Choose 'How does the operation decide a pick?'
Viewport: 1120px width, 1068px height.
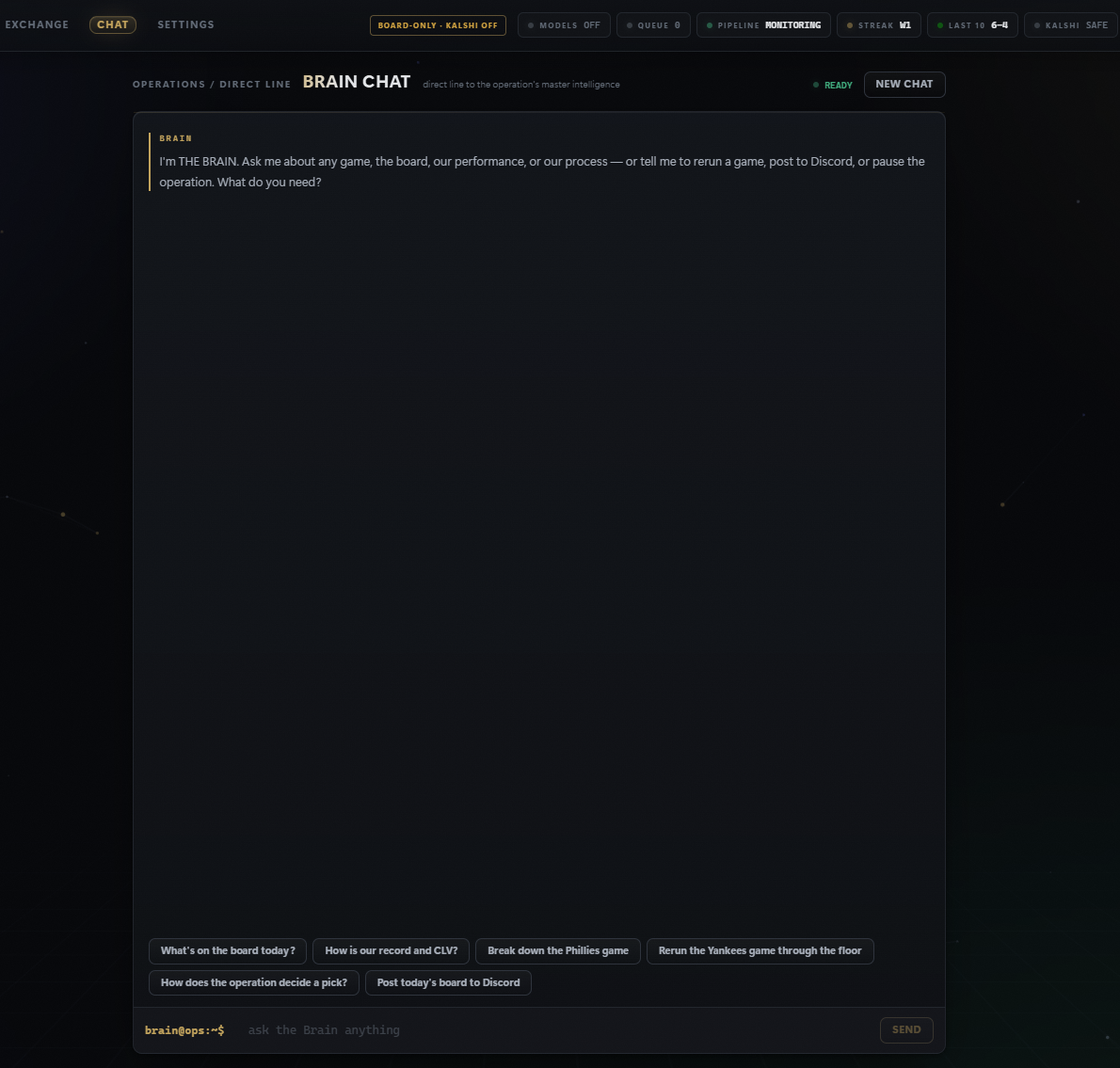(x=253, y=983)
